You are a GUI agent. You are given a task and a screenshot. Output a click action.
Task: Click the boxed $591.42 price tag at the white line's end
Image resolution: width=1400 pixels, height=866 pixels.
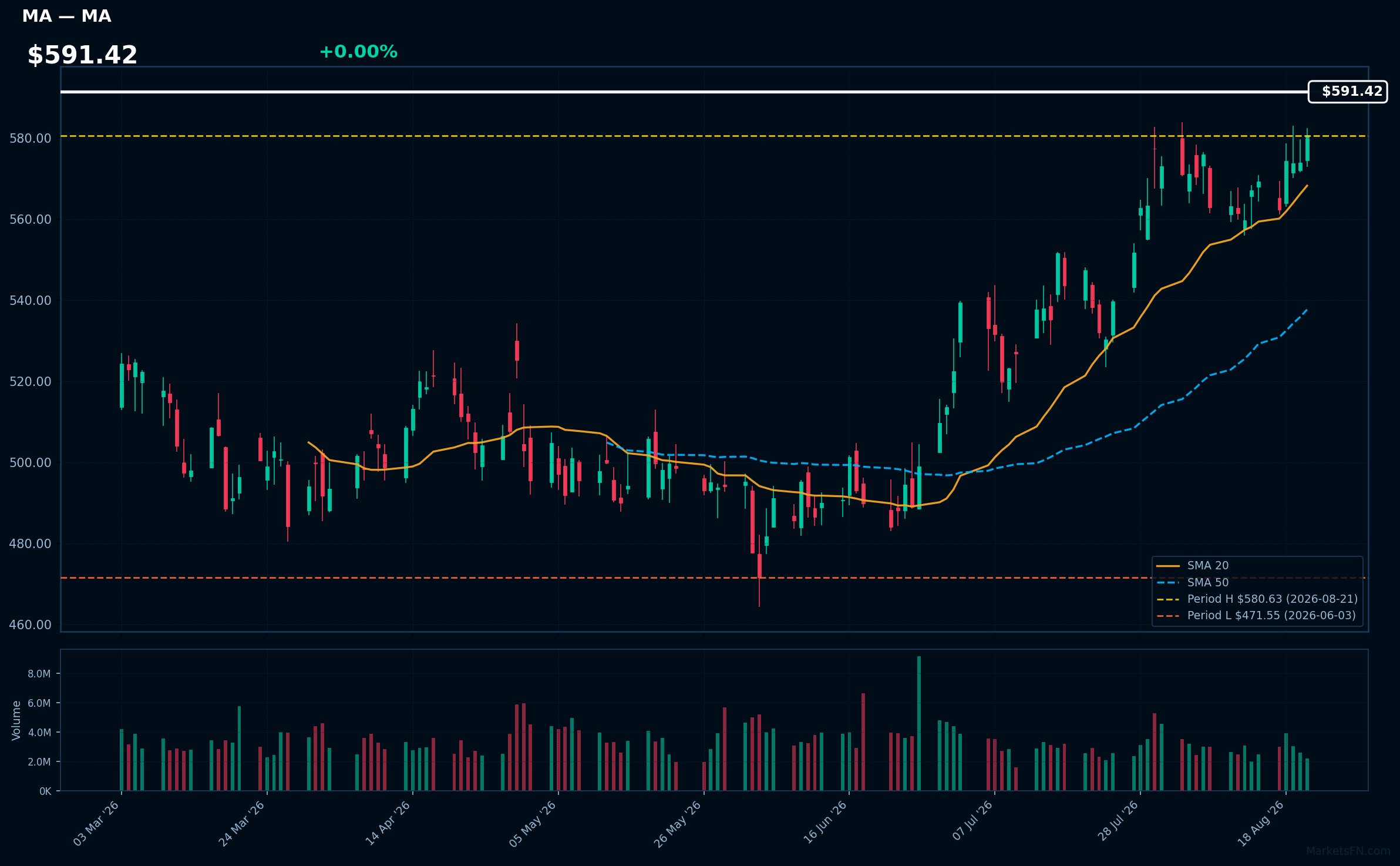click(x=1348, y=92)
